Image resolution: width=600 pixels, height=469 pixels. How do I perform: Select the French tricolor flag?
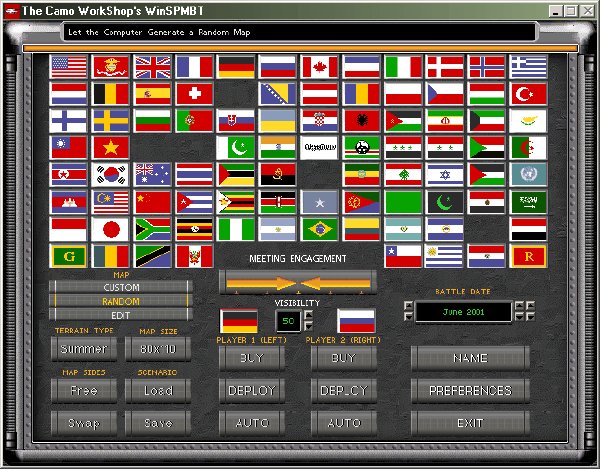point(194,67)
